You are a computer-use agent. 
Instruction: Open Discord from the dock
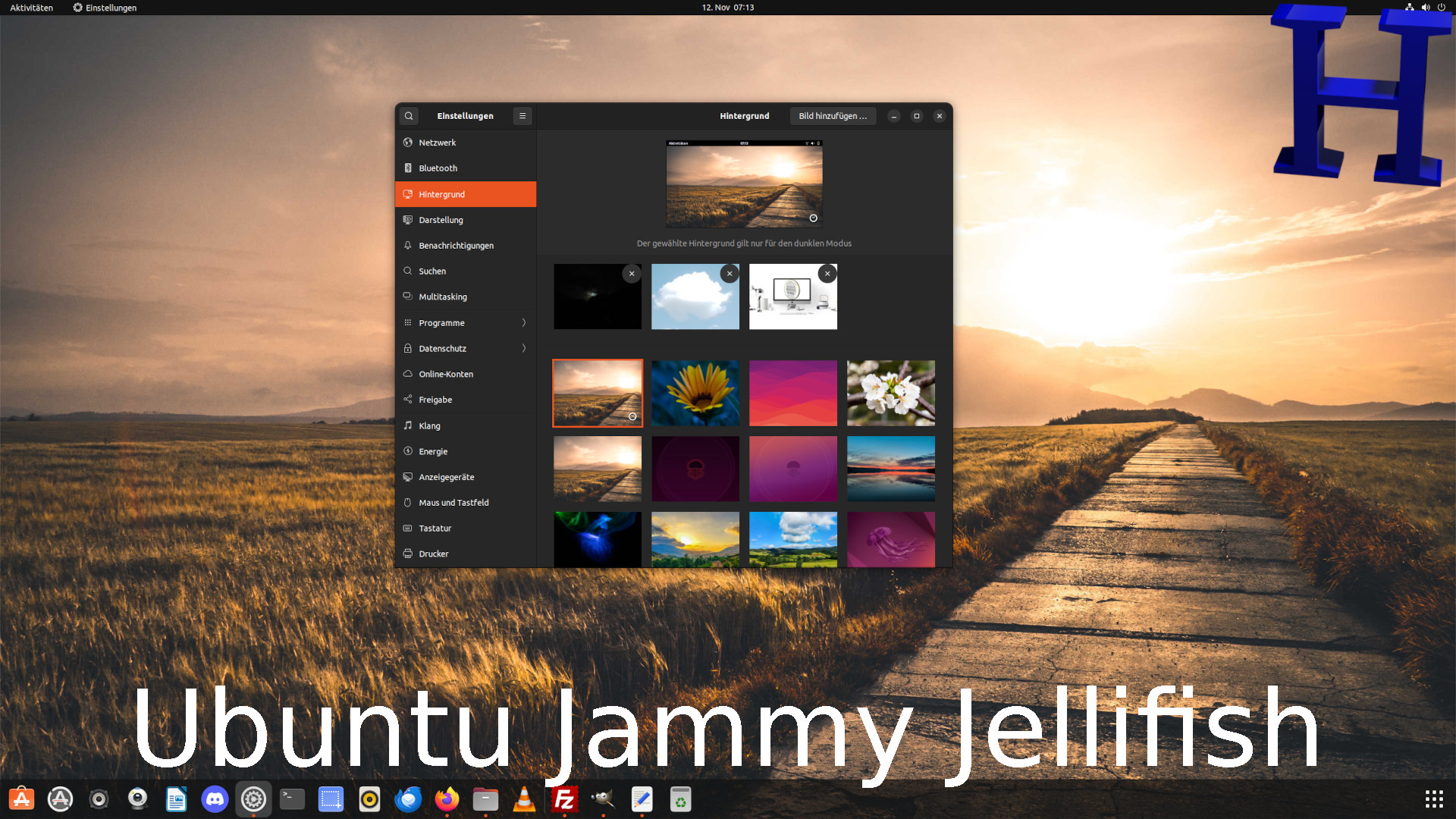tap(215, 799)
